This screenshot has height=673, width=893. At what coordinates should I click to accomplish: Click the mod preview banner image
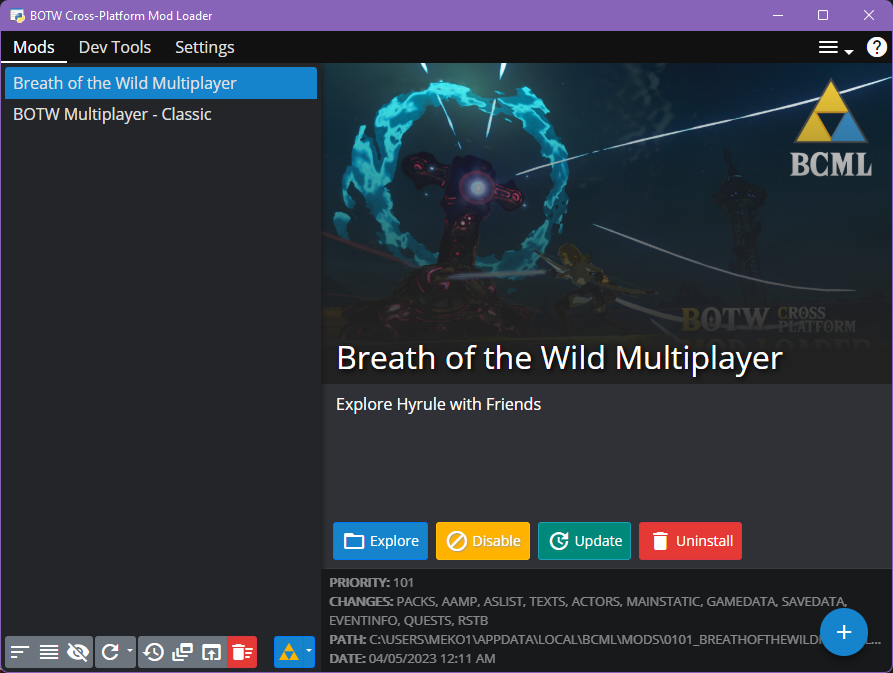point(607,223)
